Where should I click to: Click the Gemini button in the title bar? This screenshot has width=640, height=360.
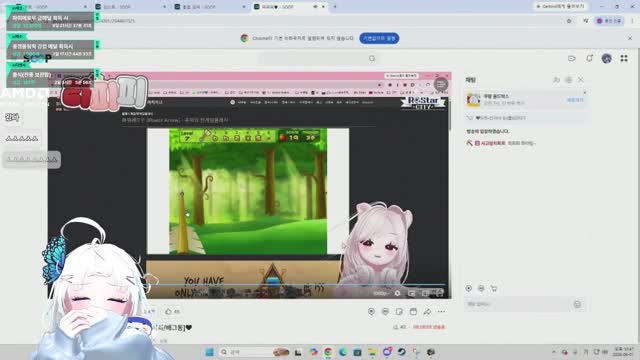coord(560,7)
